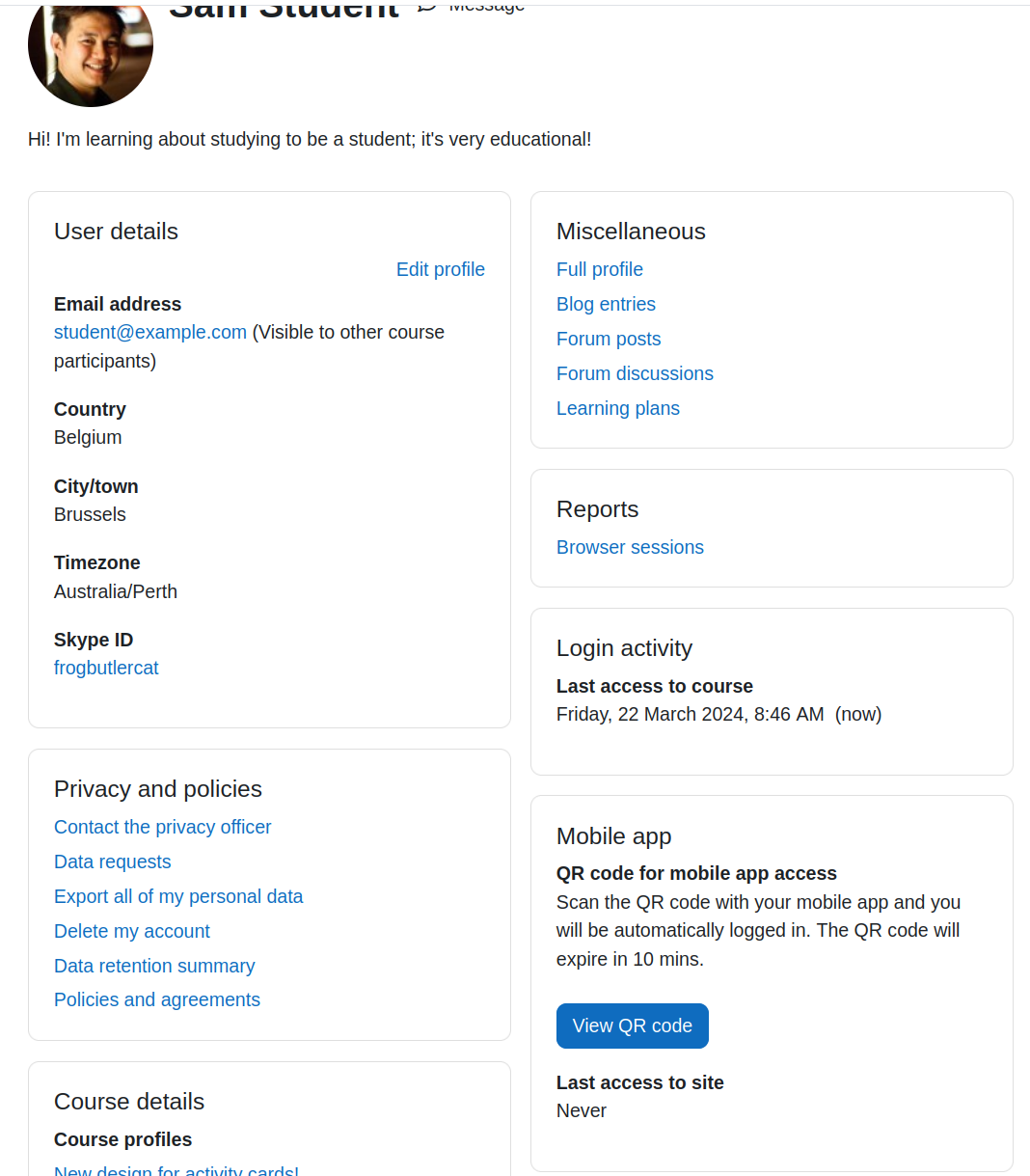Open Data retention summary

[154, 966]
